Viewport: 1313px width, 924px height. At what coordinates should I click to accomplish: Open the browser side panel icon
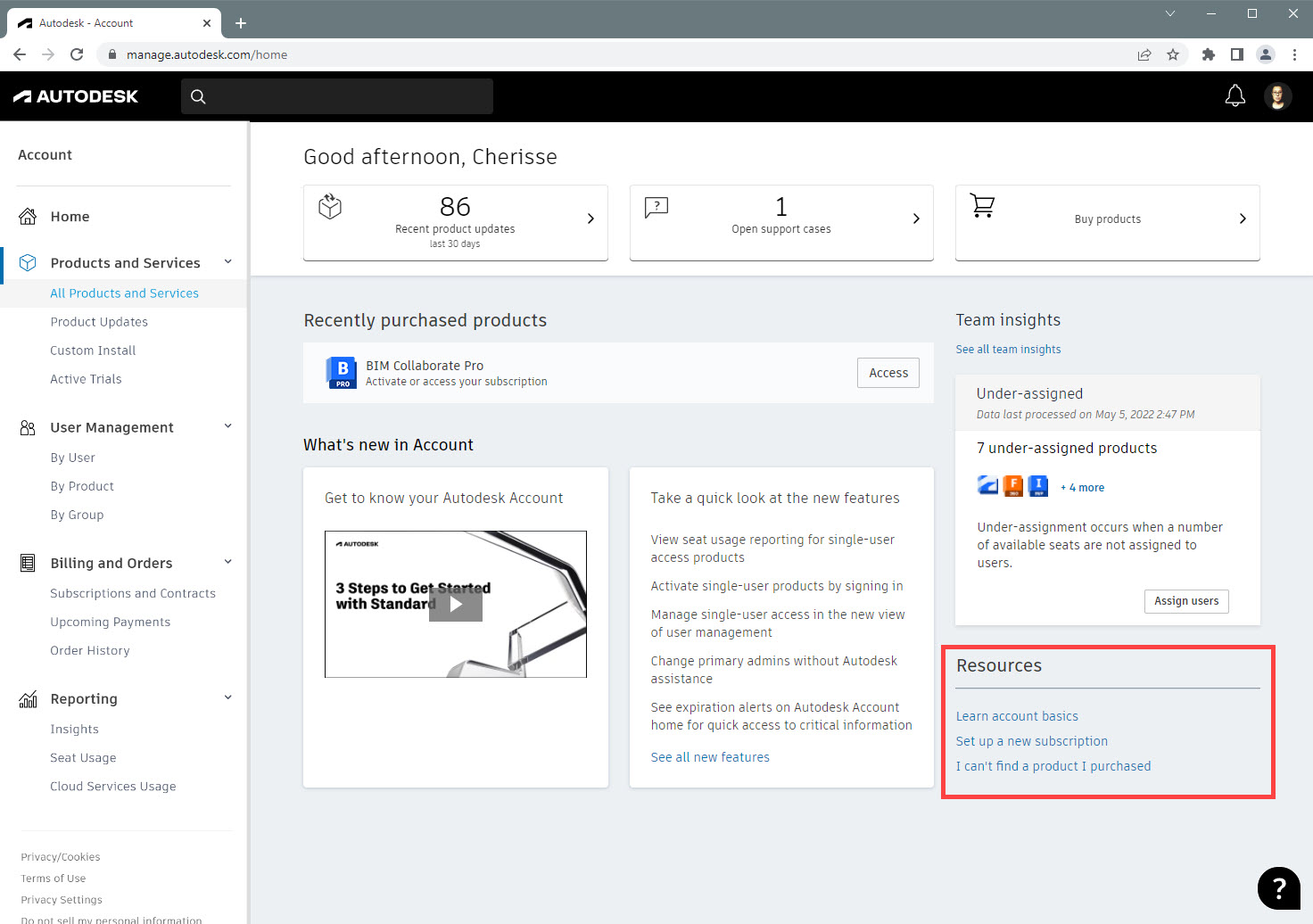pos(1237,54)
